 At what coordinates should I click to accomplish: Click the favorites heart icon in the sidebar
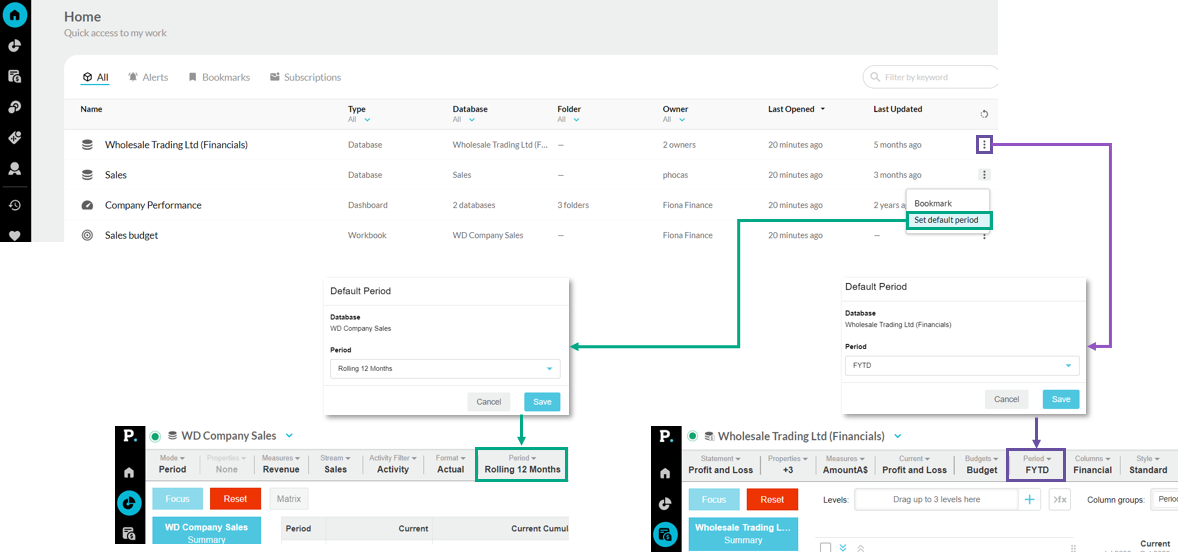15,236
